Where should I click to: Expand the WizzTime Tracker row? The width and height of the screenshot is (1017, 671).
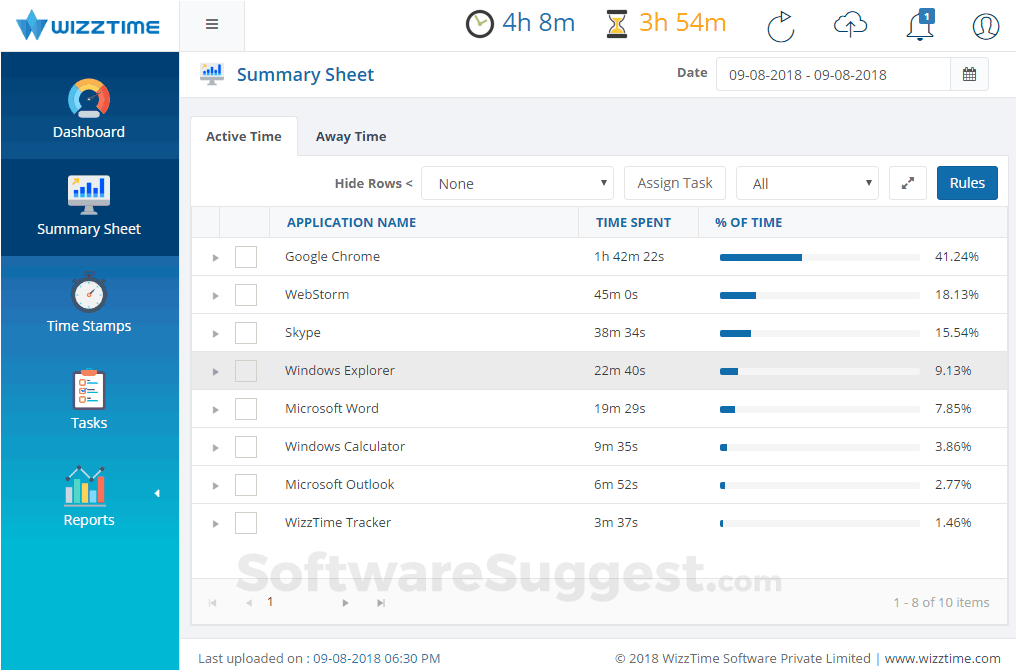(x=215, y=524)
